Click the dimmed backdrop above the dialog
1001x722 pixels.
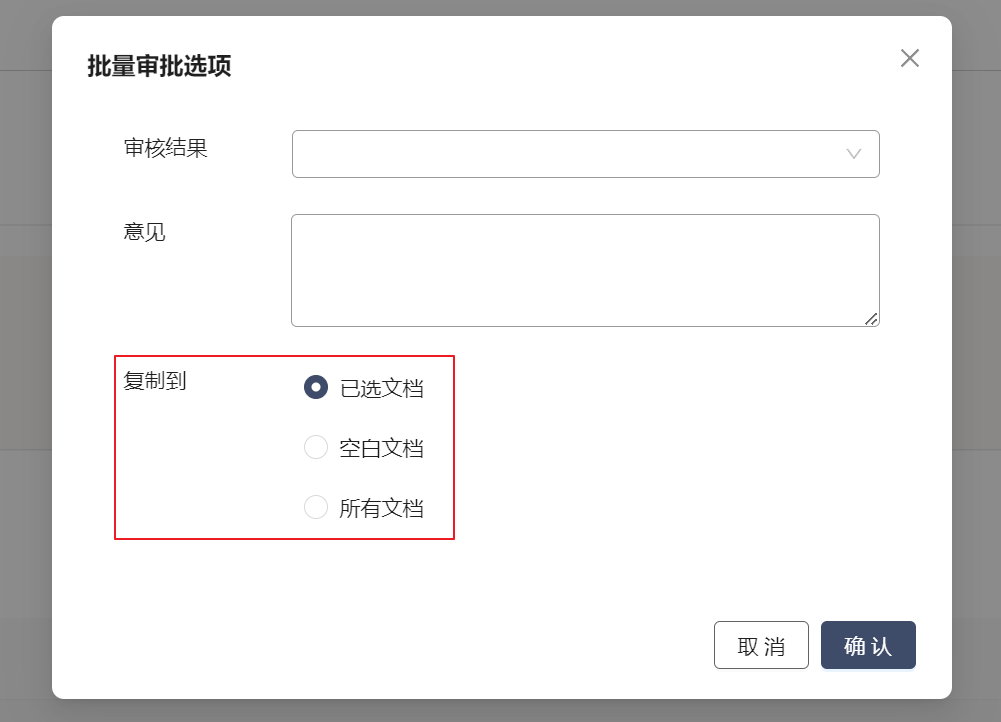click(x=500, y=7)
